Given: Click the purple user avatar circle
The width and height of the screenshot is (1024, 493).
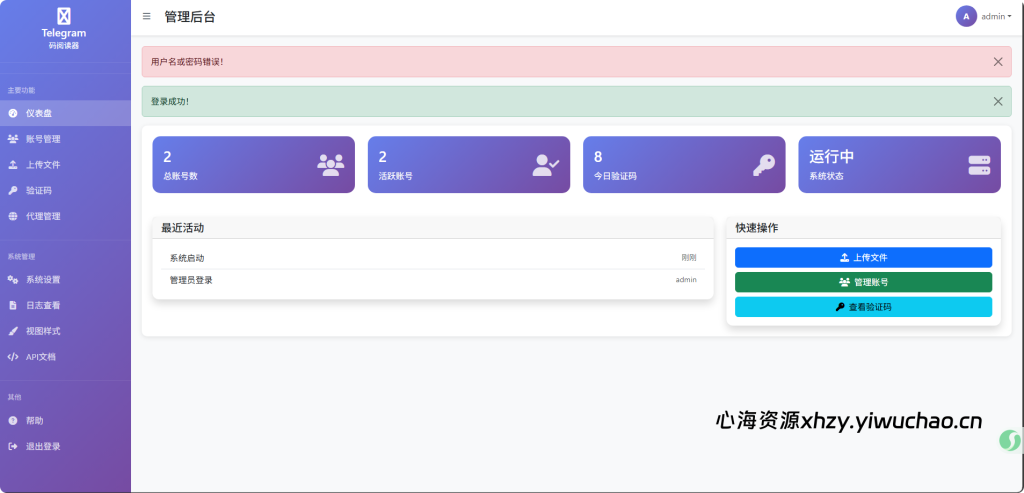Looking at the screenshot, I should [966, 16].
